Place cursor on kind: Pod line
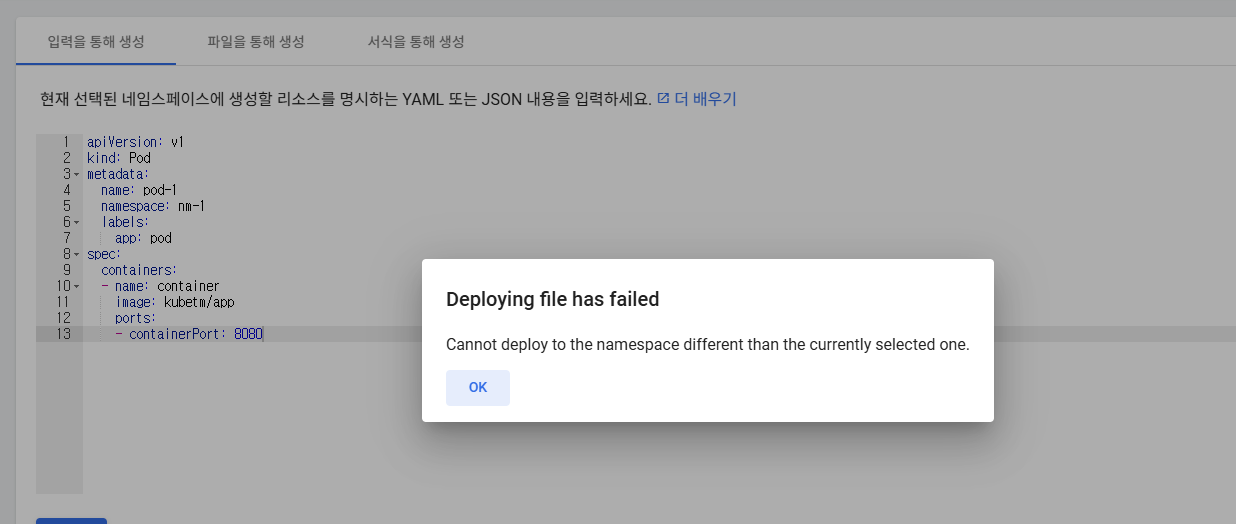1236x524 pixels. 119,158
